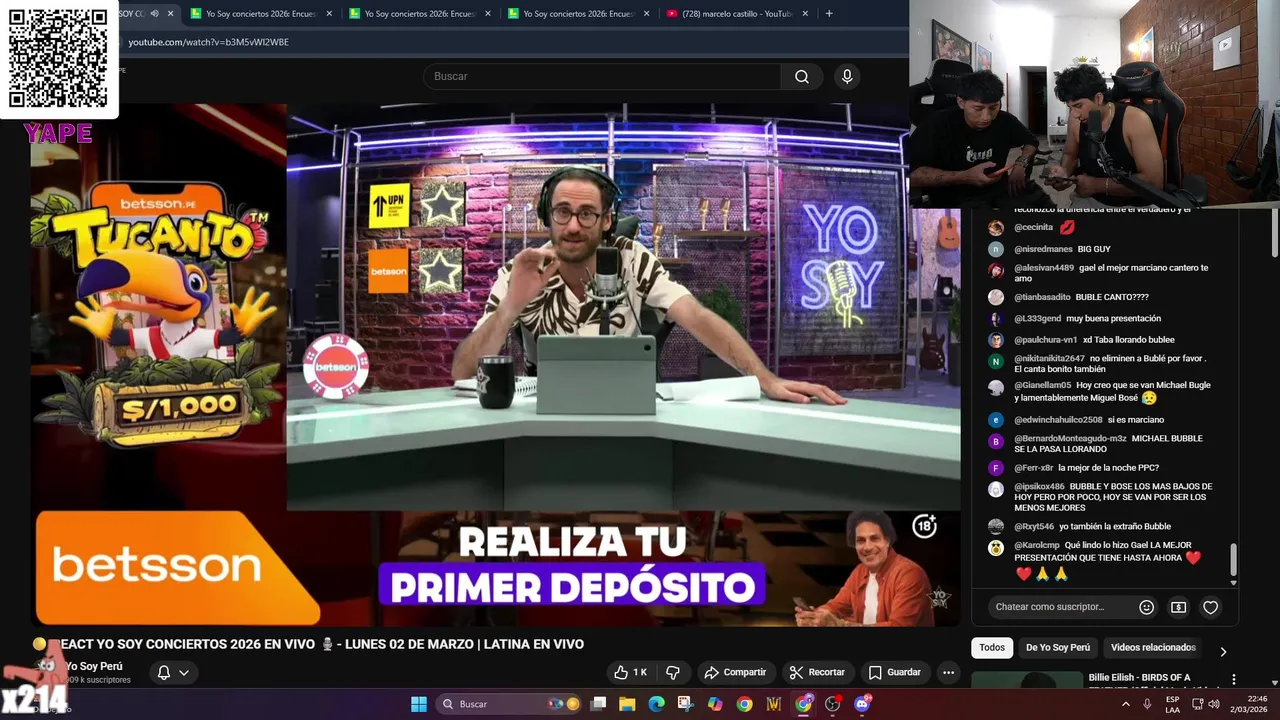This screenshot has width=1280, height=720.
Task: Dislike the video with thumbs-down
Action: [673, 672]
